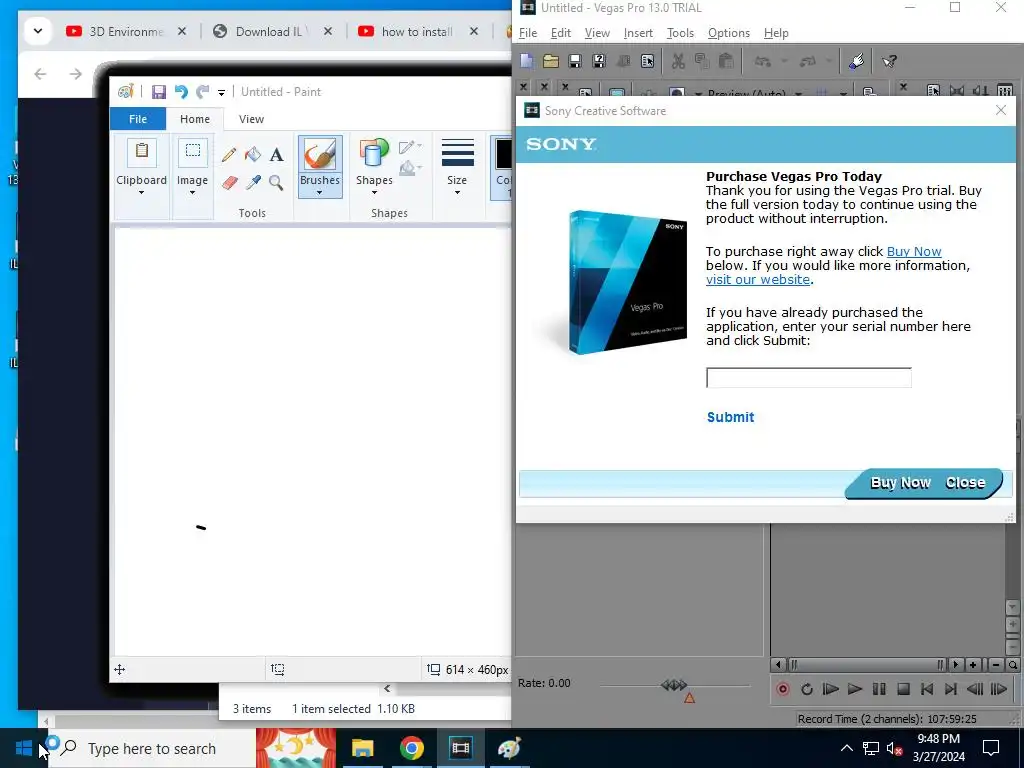Open the Edit menu in Vegas Pro
The height and width of the screenshot is (768, 1024).
point(560,33)
